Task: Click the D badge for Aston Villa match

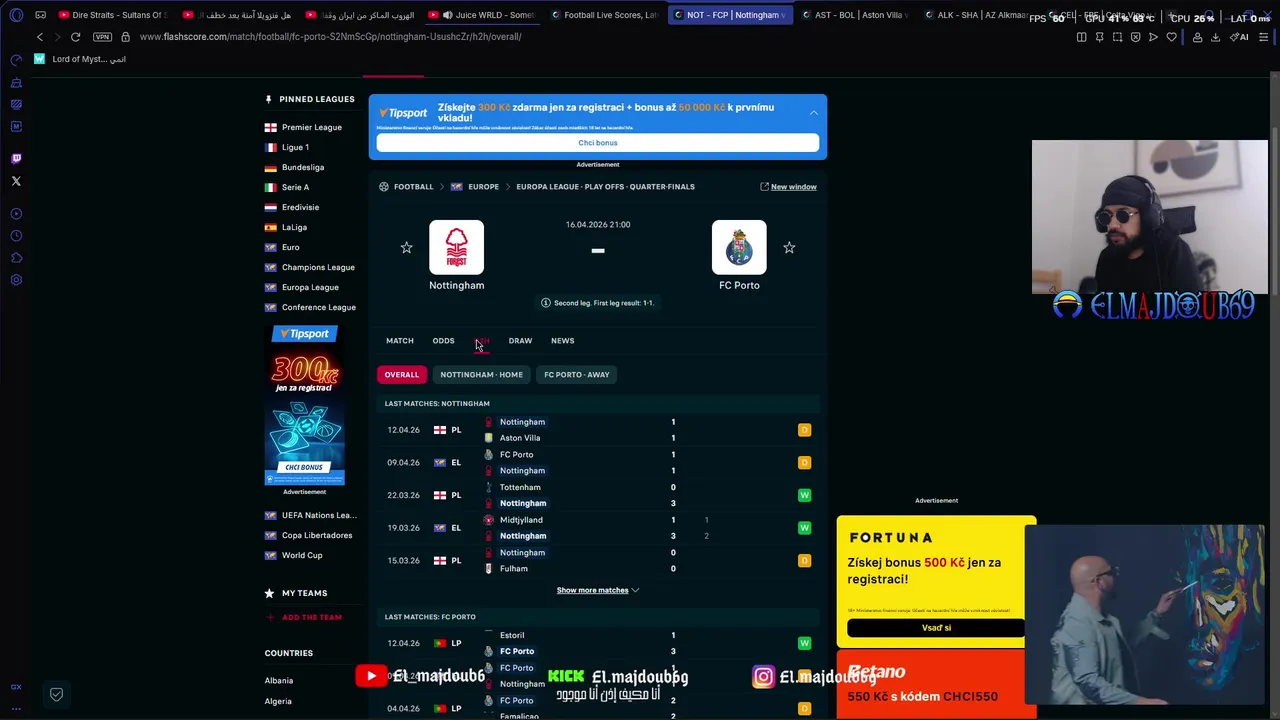Action: pyautogui.click(x=804, y=430)
